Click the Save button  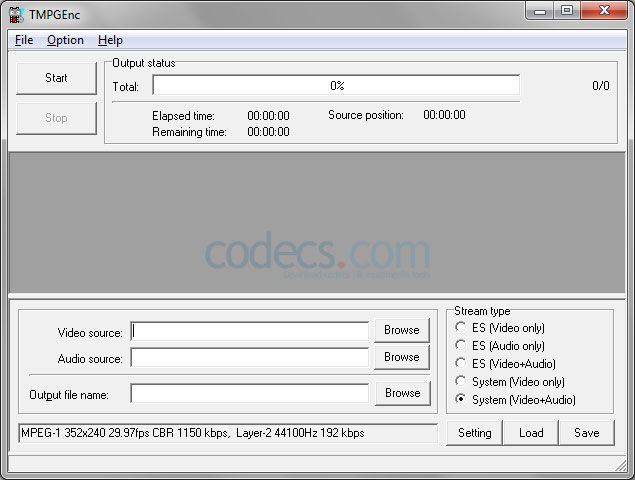[x=587, y=433]
